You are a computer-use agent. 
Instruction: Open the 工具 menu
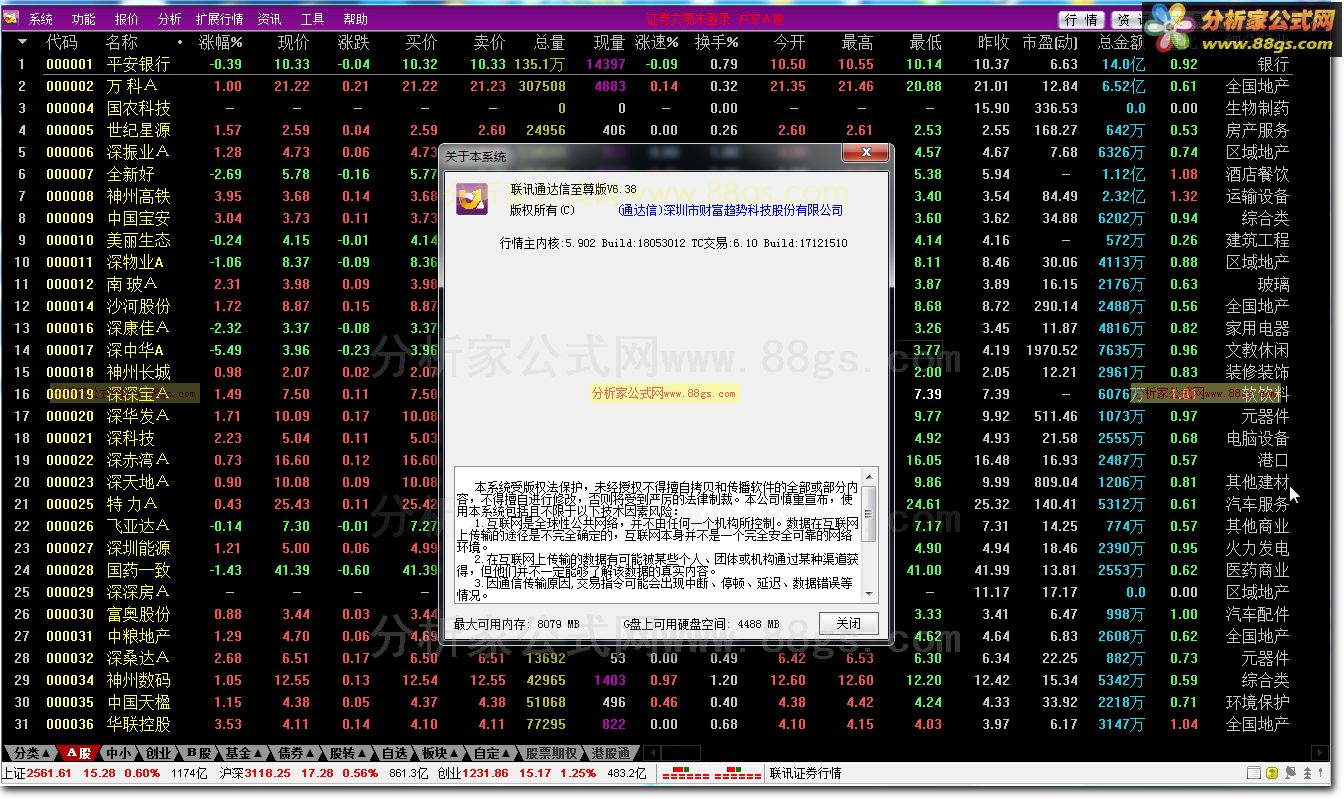tap(312, 19)
